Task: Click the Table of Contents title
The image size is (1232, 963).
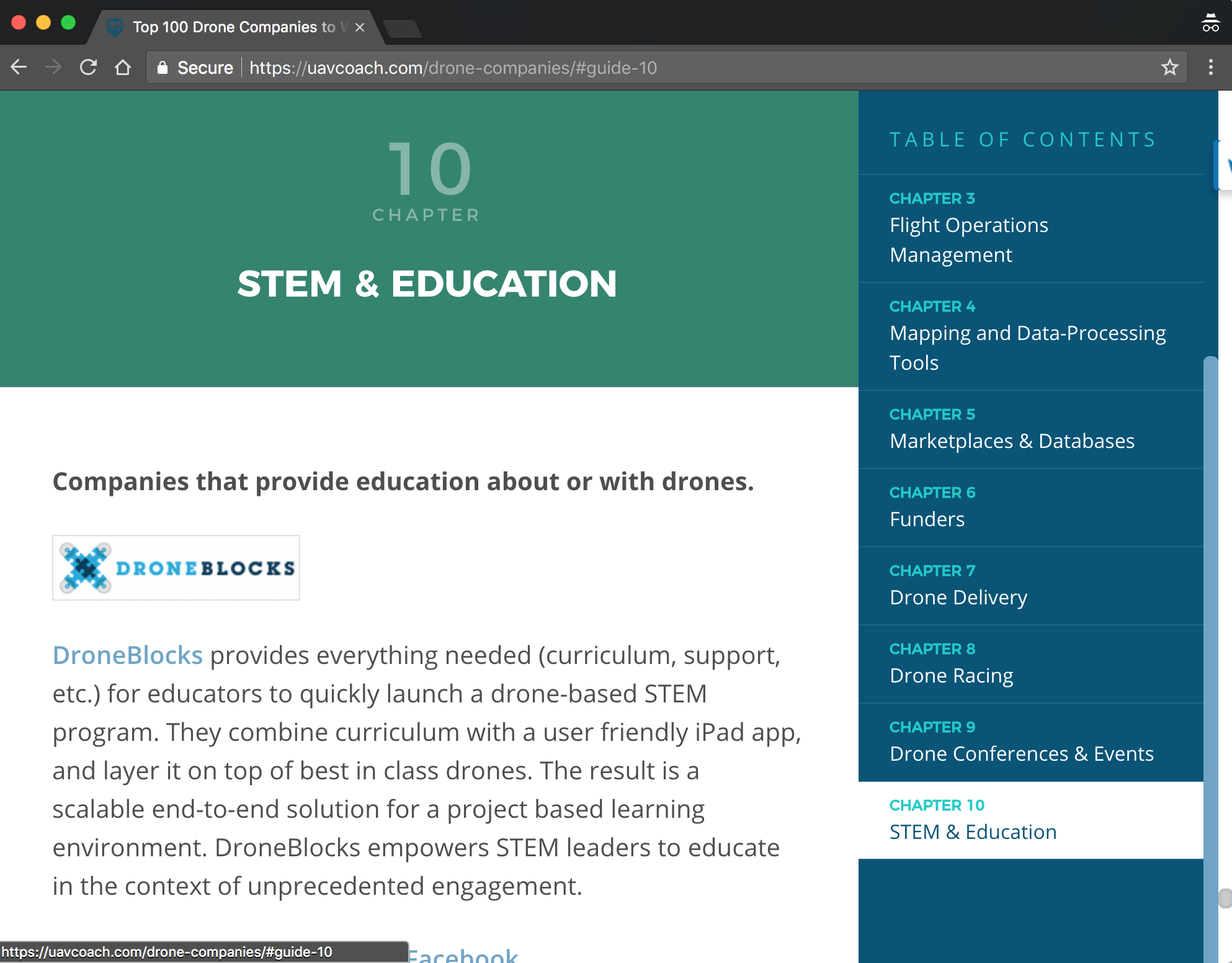Action: click(1023, 140)
